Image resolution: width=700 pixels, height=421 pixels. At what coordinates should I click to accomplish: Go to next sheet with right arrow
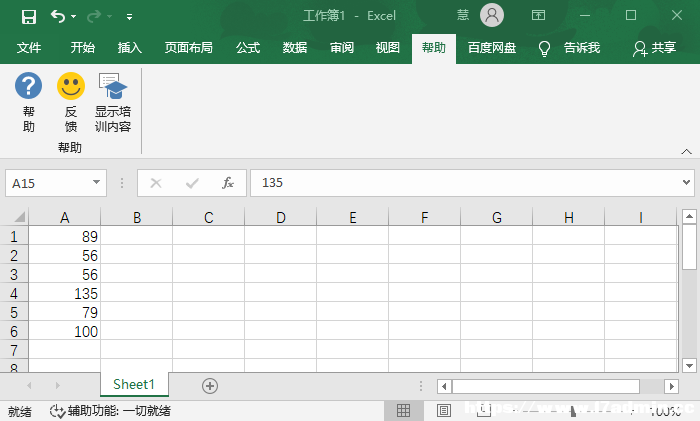point(58,385)
